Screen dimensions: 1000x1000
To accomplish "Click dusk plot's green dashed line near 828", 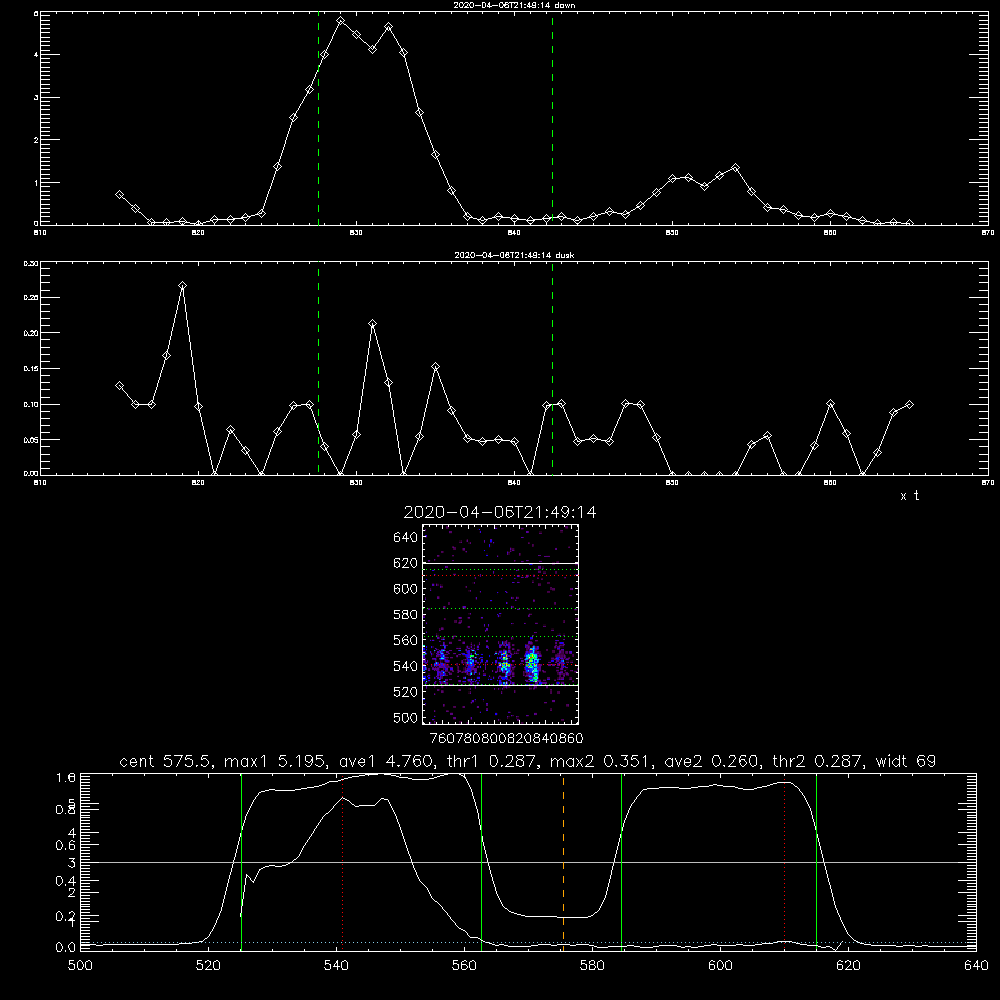I will (318, 368).
